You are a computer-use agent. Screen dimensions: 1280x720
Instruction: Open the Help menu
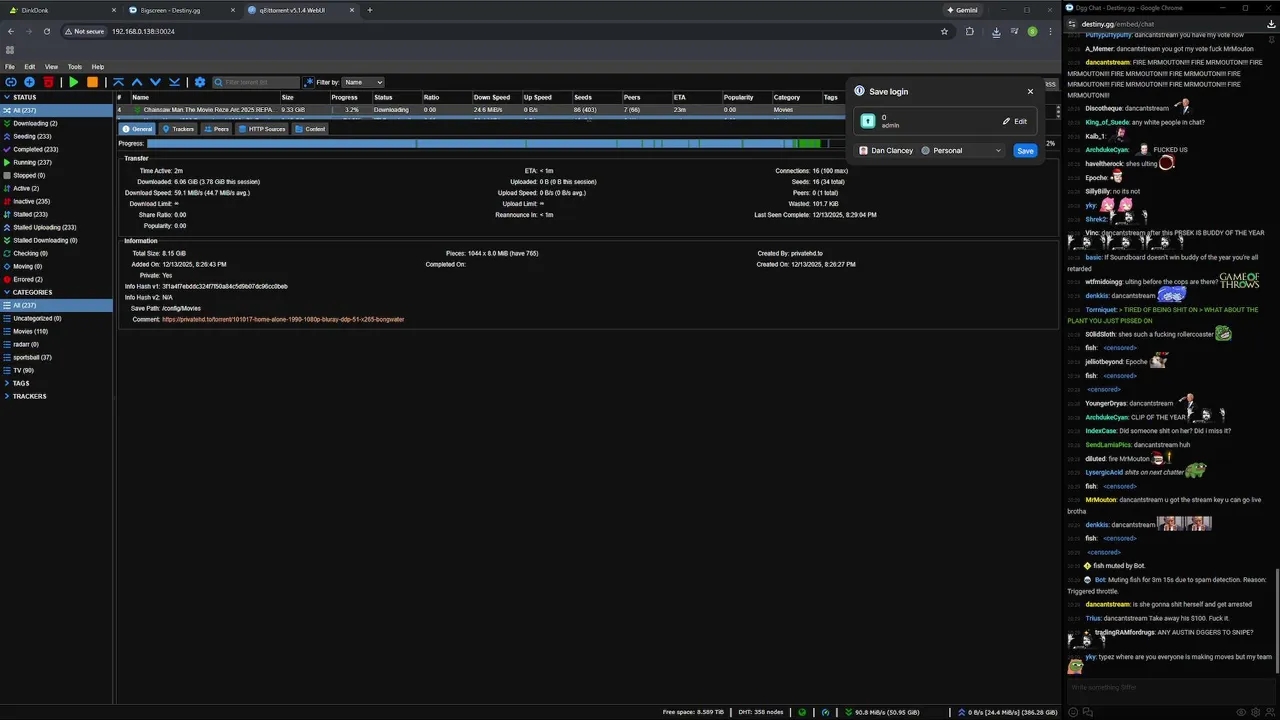click(x=98, y=67)
